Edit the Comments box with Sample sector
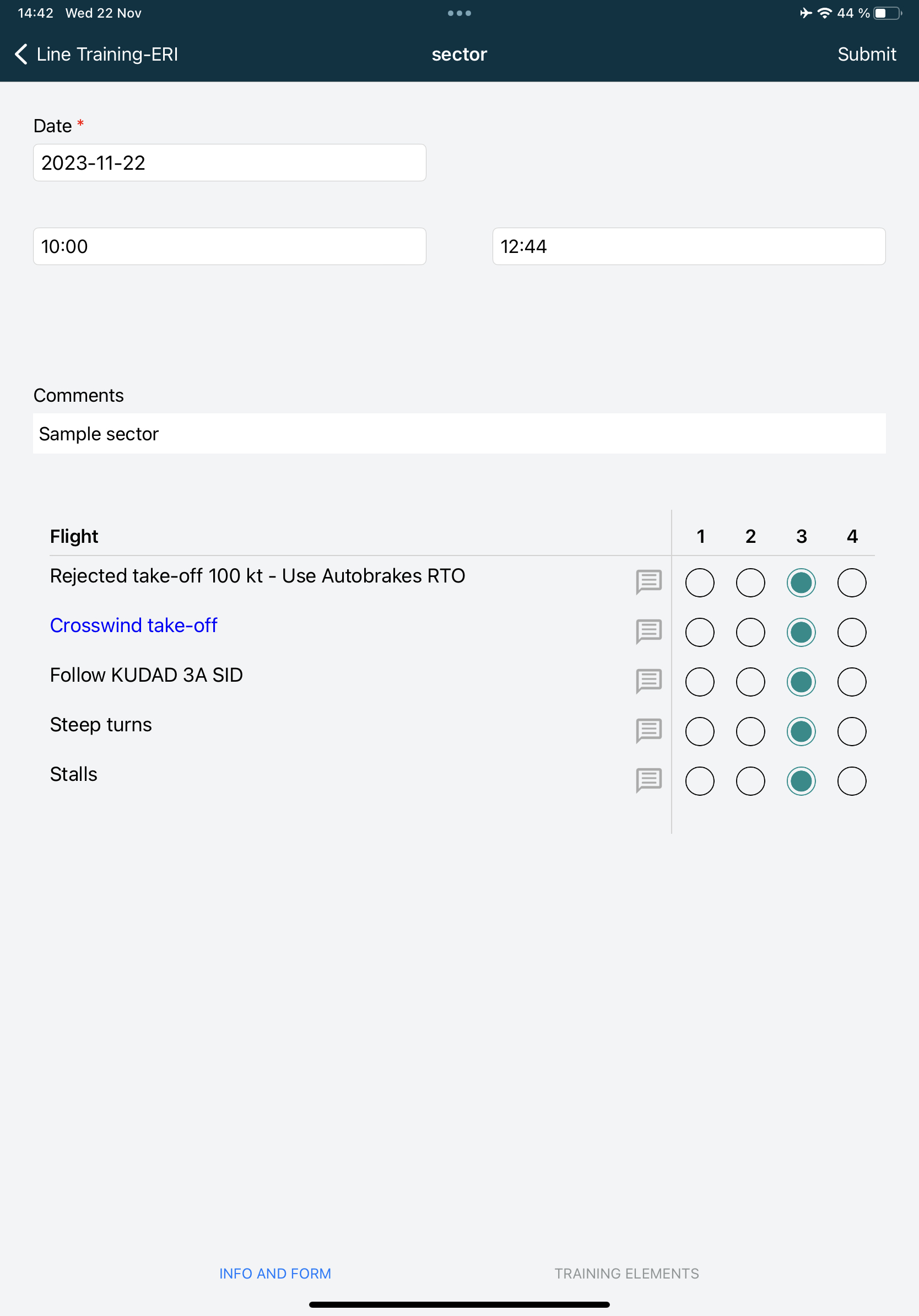 459,434
